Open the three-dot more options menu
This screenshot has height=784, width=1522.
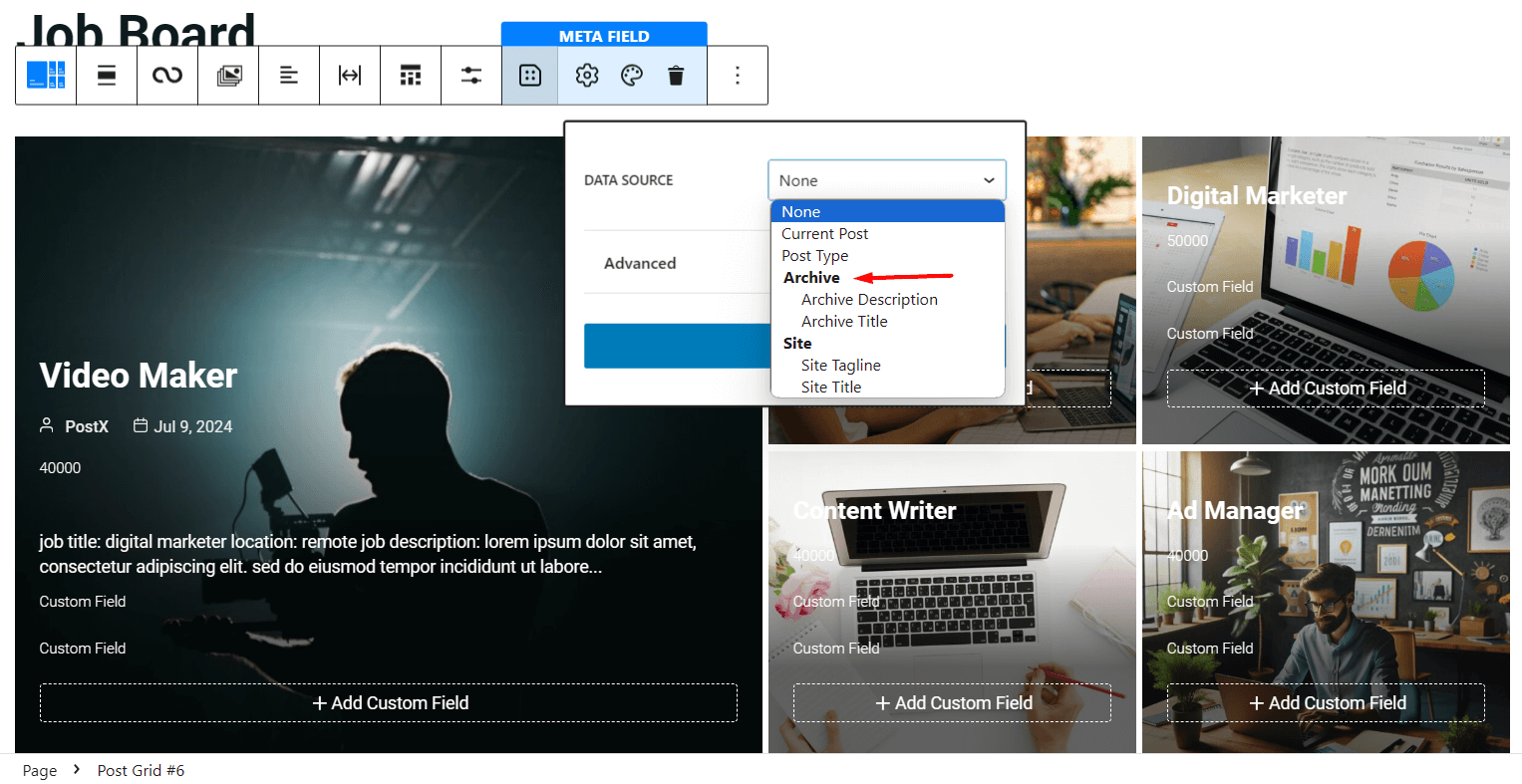pos(737,75)
